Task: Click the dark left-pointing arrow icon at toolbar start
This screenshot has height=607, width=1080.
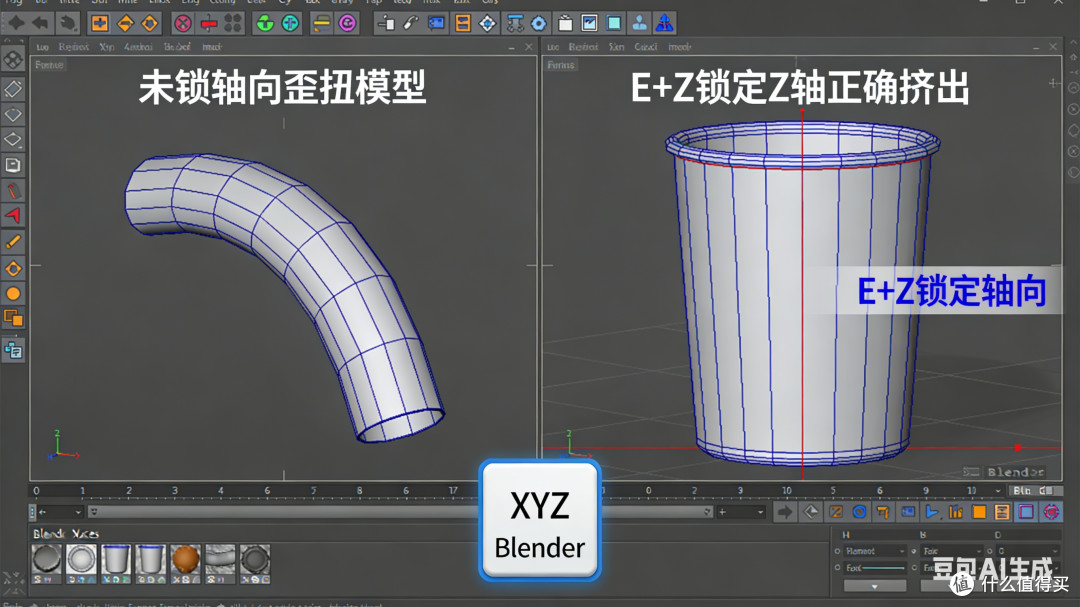Action: (41, 23)
